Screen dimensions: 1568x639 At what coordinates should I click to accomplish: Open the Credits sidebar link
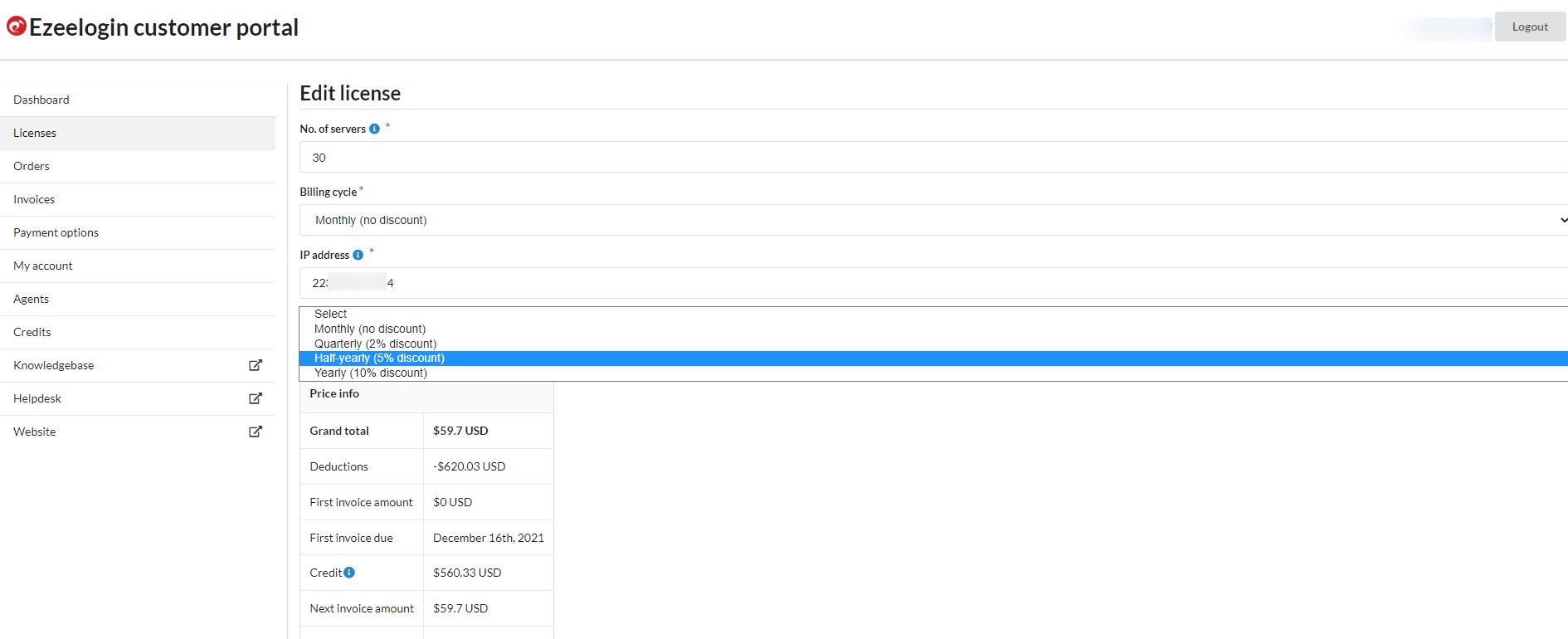(x=32, y=332)
